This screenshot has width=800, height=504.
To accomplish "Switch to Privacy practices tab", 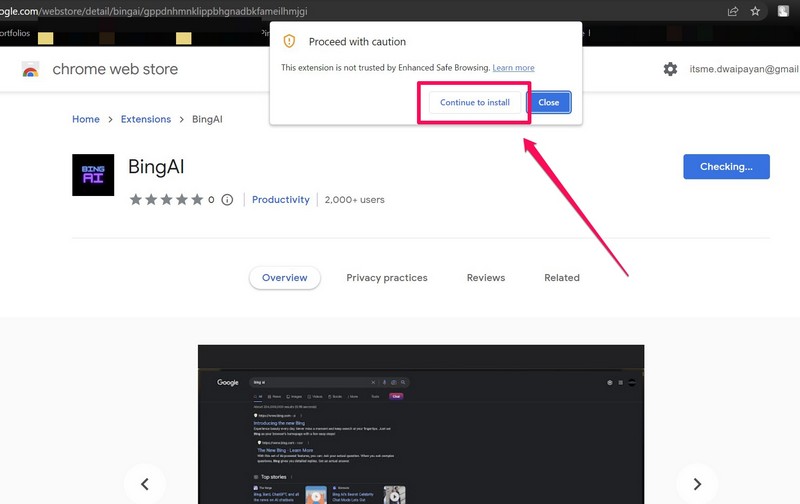I will coord(387,278).
